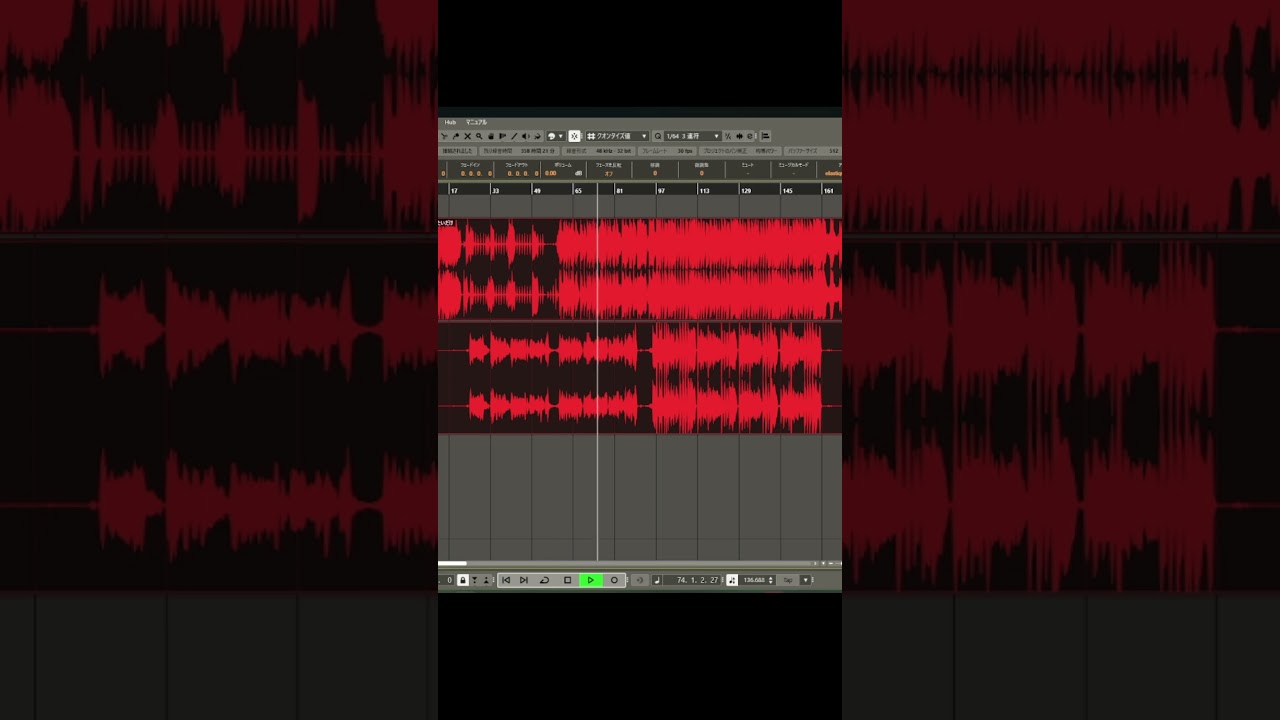Toggle the transport lock icon
Screen dimensions: 1280x720
463,580
